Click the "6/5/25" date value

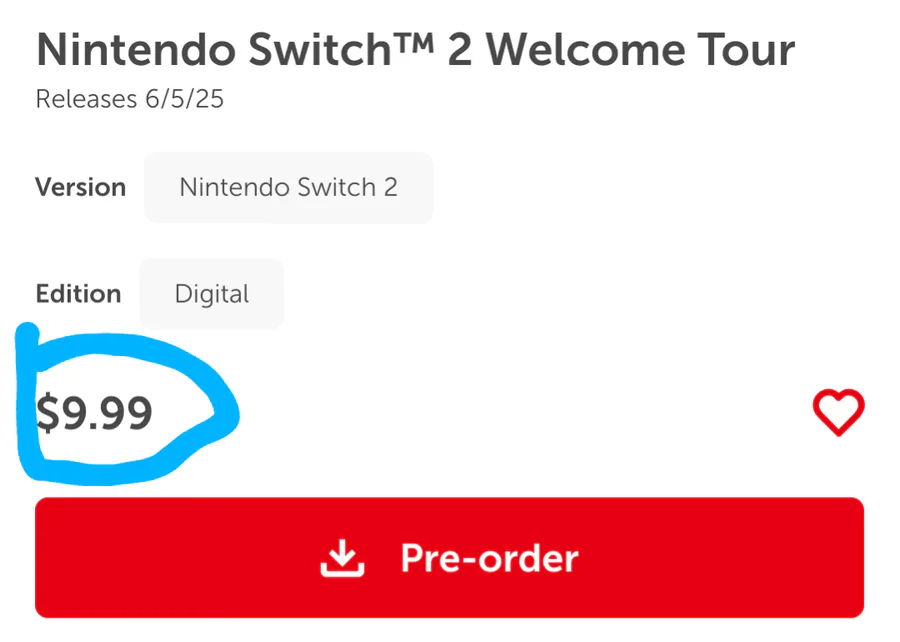pyautogui.click(x=184, y=99)
